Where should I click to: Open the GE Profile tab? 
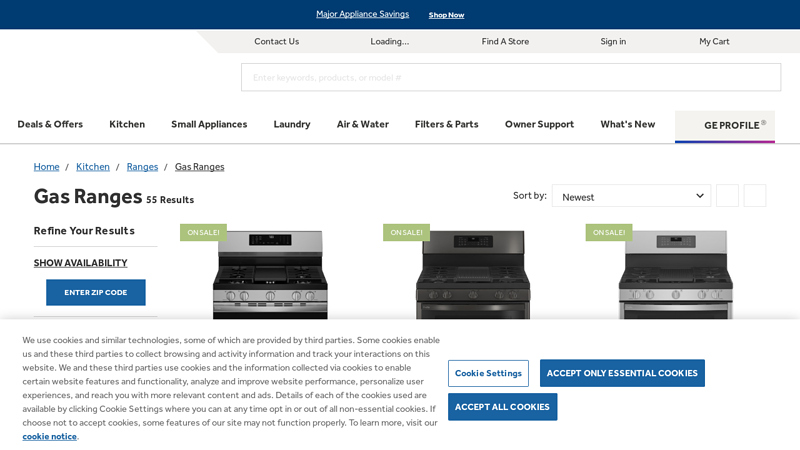coord(724,126)
